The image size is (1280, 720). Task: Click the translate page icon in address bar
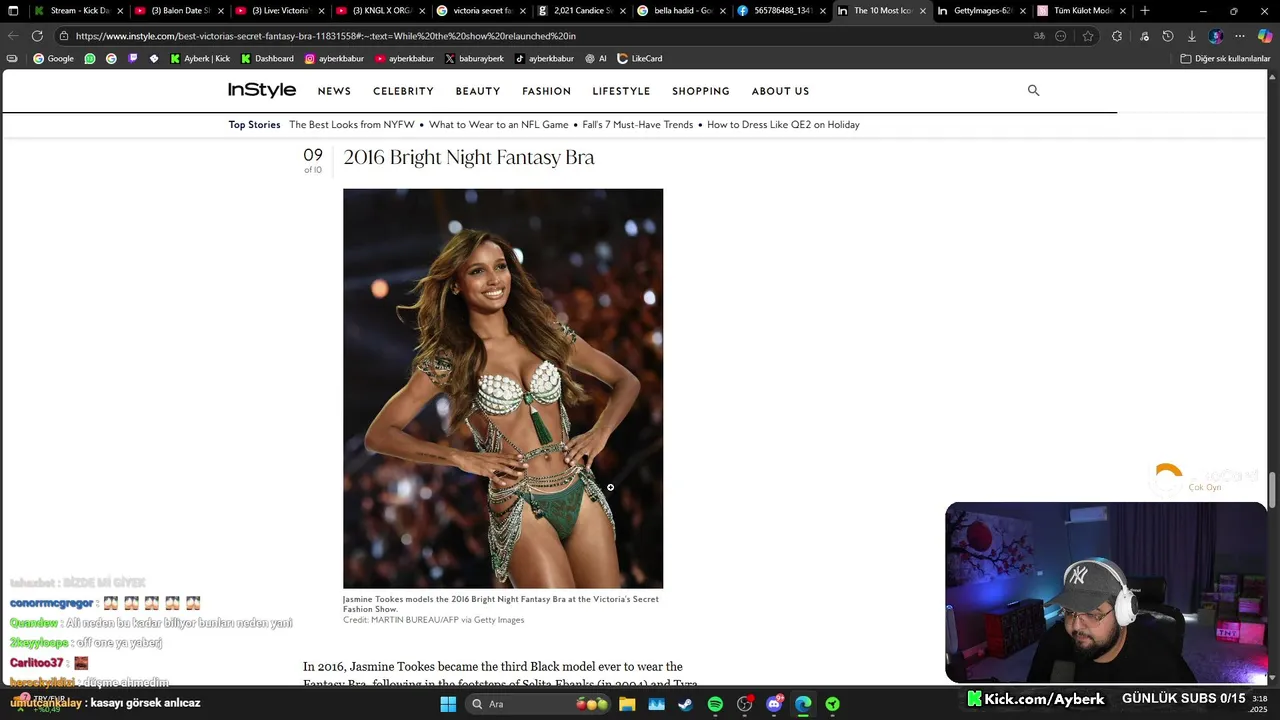point(1039,36)
